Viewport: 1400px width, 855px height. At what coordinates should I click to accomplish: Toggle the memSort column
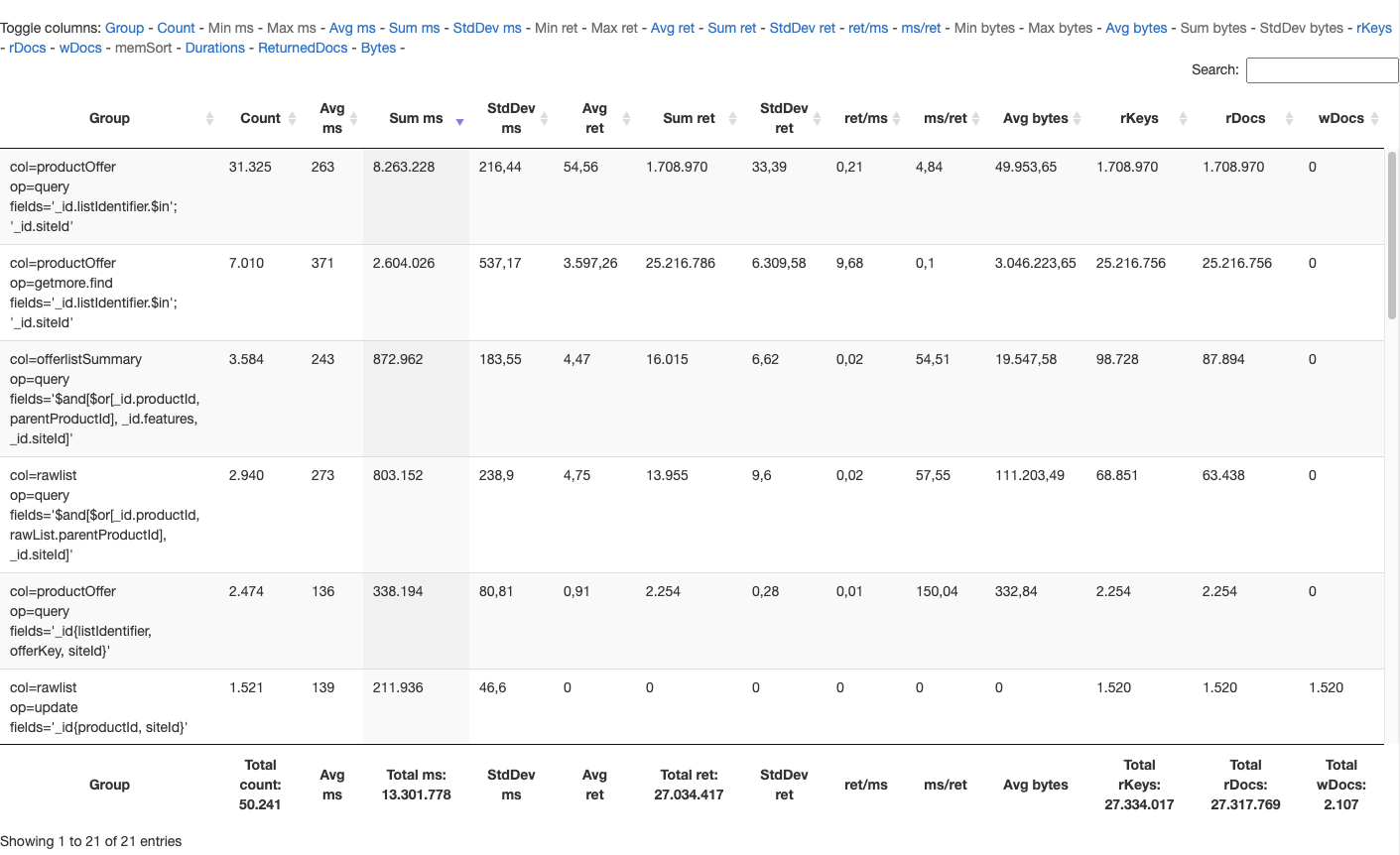tap(143, 48)
